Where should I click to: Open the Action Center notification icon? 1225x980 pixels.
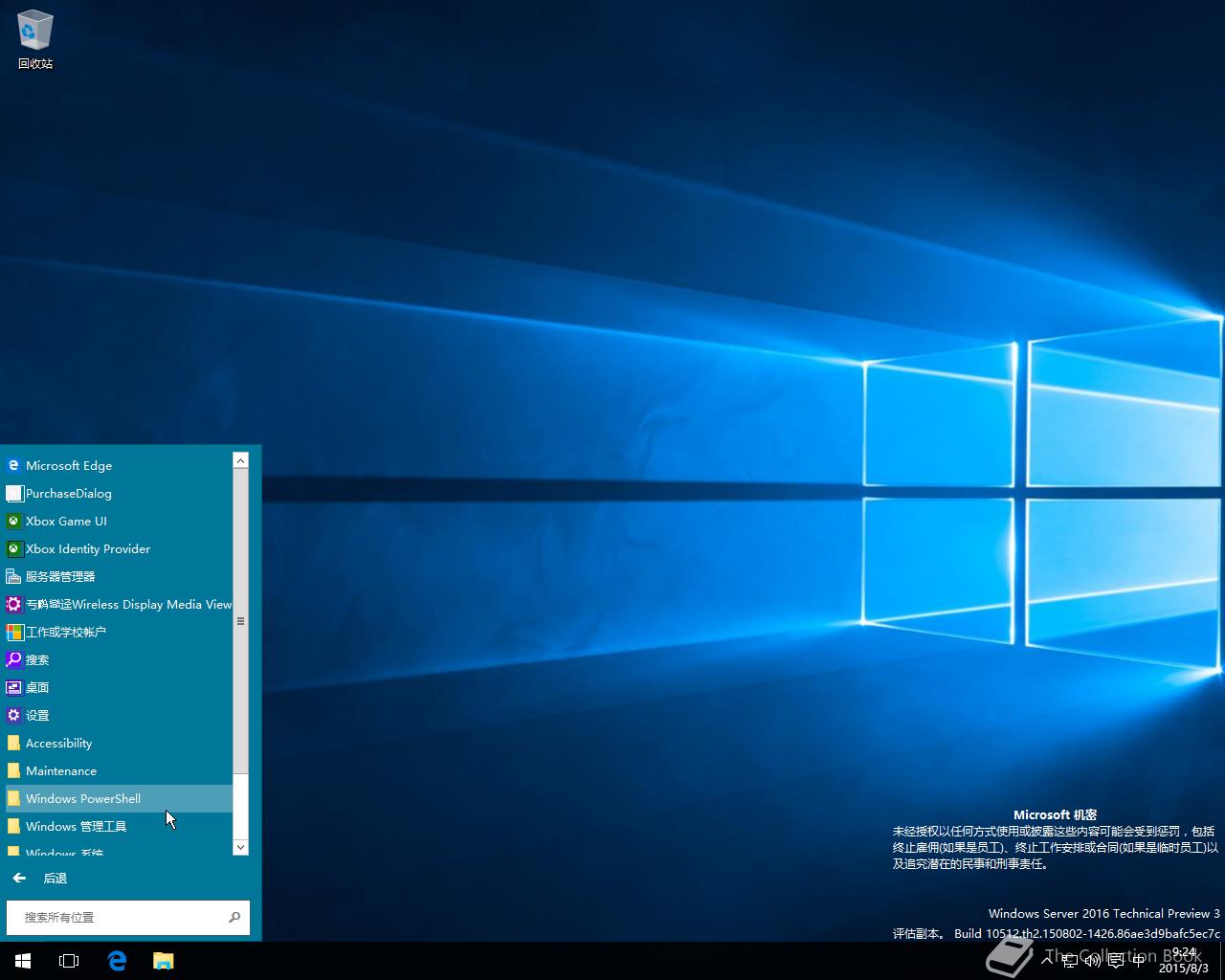tap(1115, 961)
